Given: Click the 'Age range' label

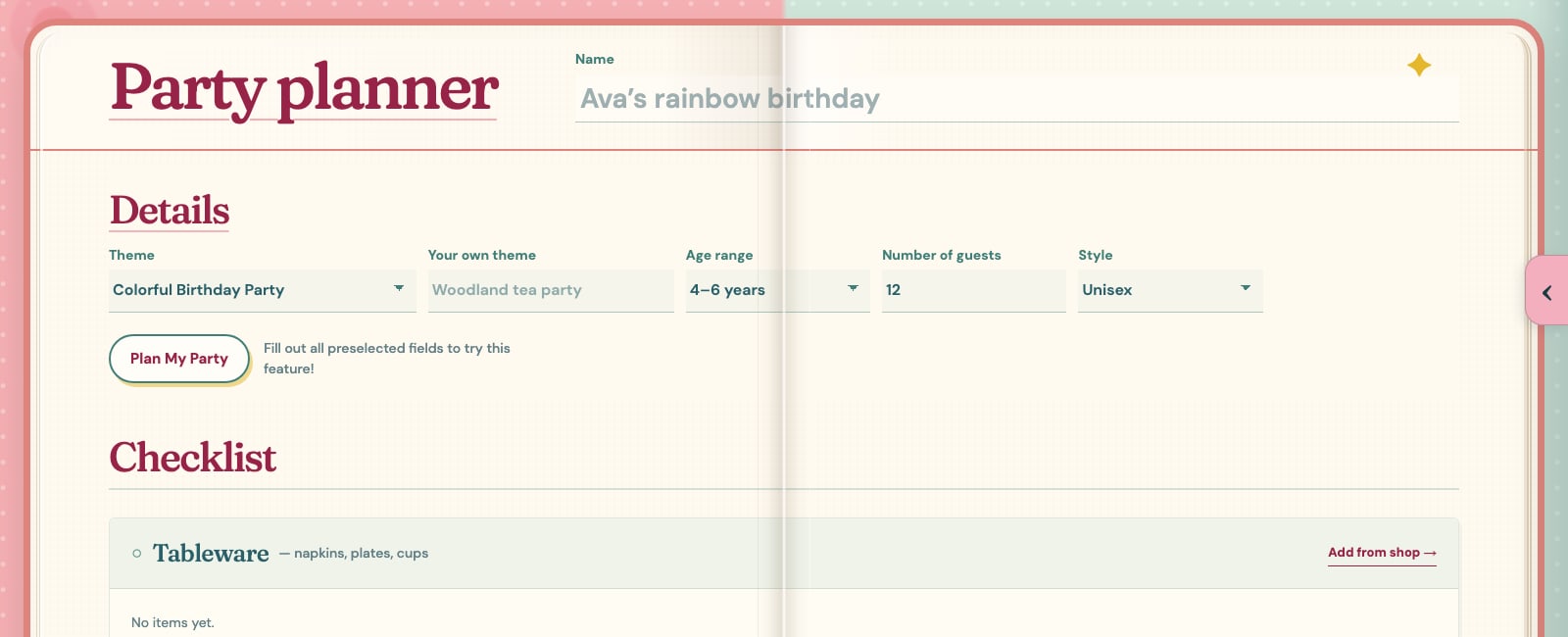Looking at the screenshot, I should pyautogui.click(x=719, y=255).
